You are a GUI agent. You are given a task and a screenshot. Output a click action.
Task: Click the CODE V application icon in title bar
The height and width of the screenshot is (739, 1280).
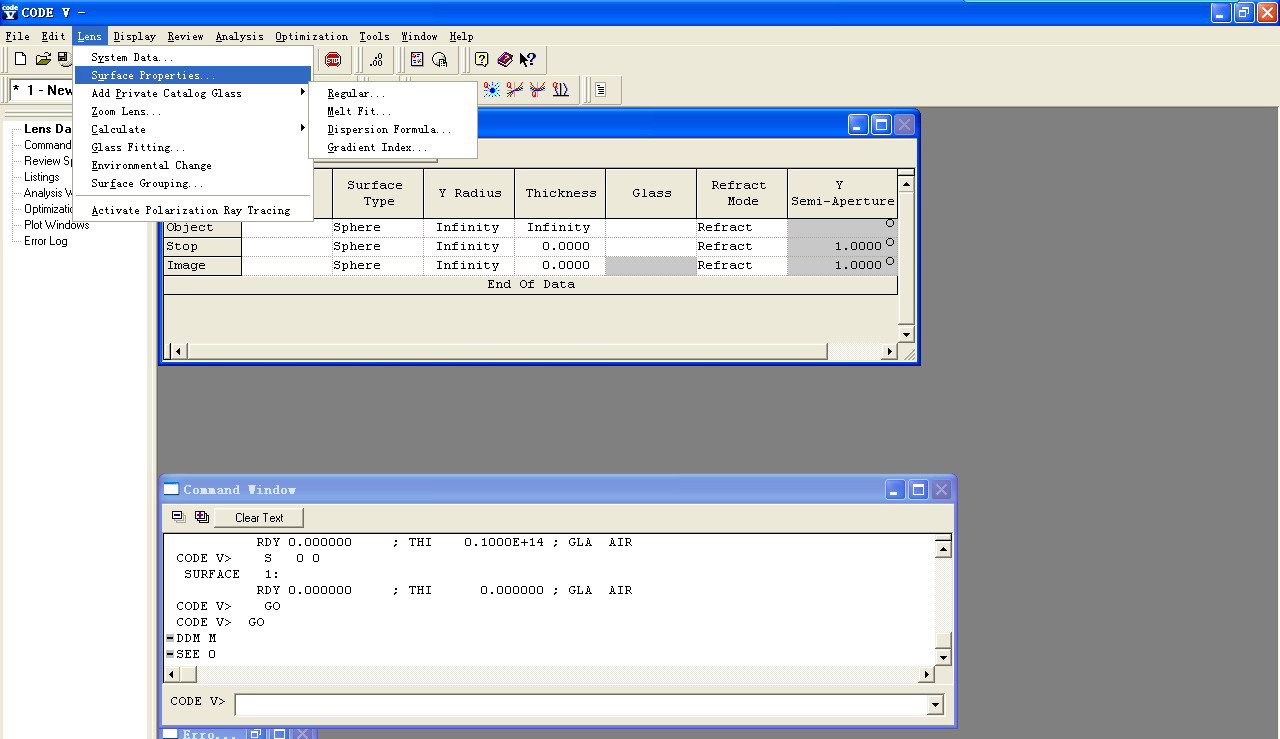point(10,12)
